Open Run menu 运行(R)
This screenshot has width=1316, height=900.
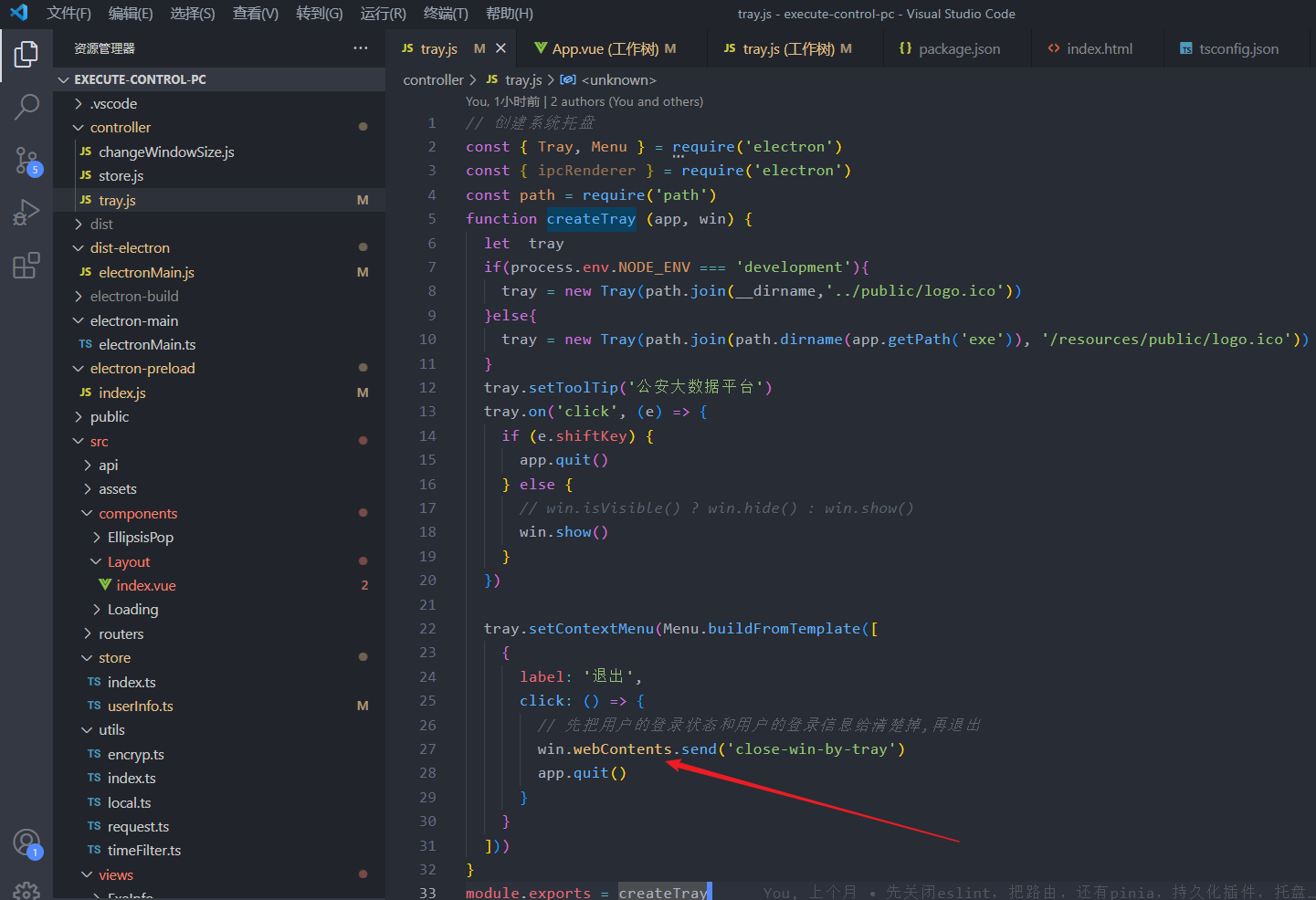[384, 14]
